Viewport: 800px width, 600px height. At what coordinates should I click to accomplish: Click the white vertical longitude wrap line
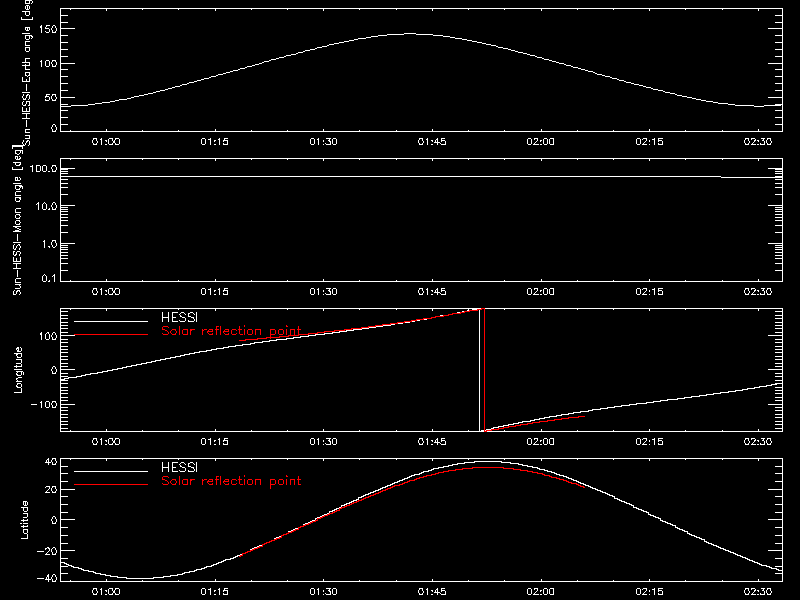pyautogui.click(x=480, y=370)
